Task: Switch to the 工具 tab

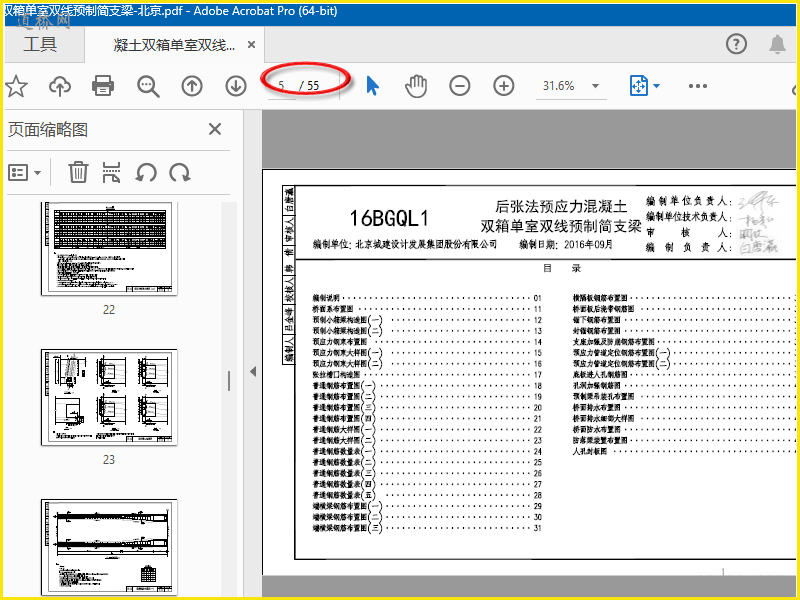Action: pyautogui.click(x=40, y=44)
